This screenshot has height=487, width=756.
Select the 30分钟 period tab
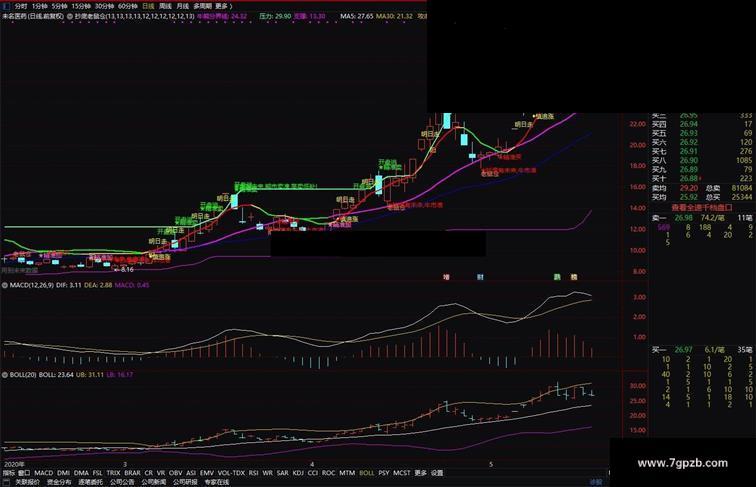click(x=104, y=6)
